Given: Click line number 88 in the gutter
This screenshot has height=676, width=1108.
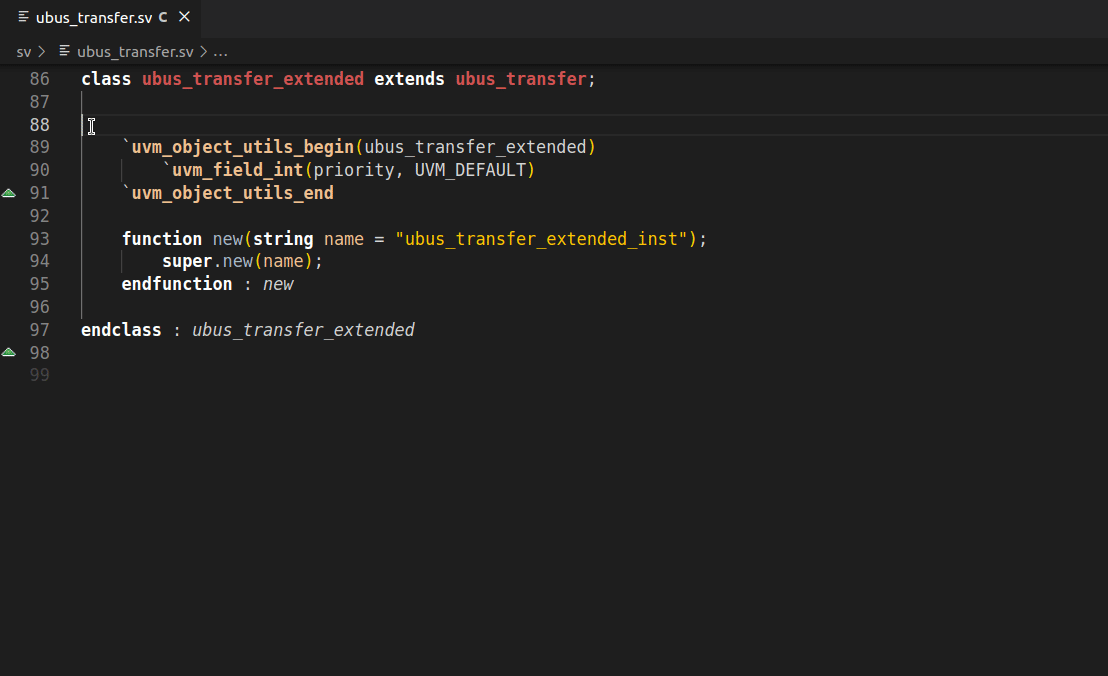Looking at the screenshot, I should click(x=39, y=124).
